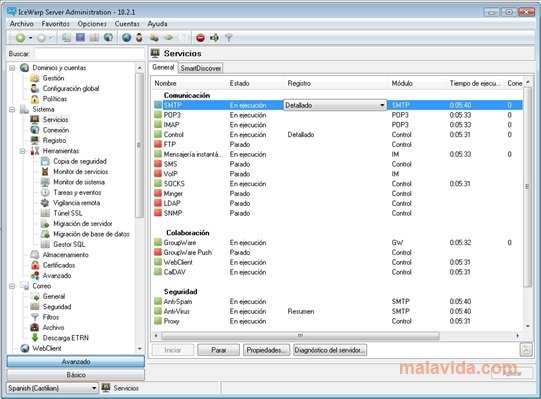Click the red status icon beside SNMP
Image resolution: width=541 pixels, height=399 pixels.
tap(158, 213)
